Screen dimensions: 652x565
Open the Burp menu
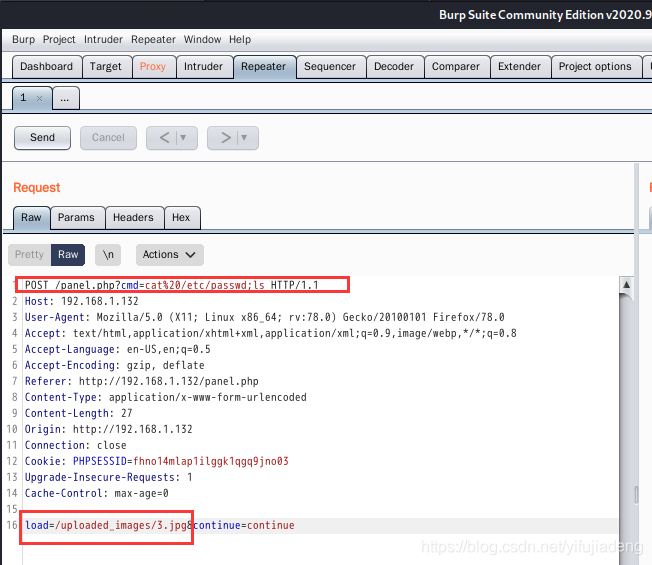(23, 39)
